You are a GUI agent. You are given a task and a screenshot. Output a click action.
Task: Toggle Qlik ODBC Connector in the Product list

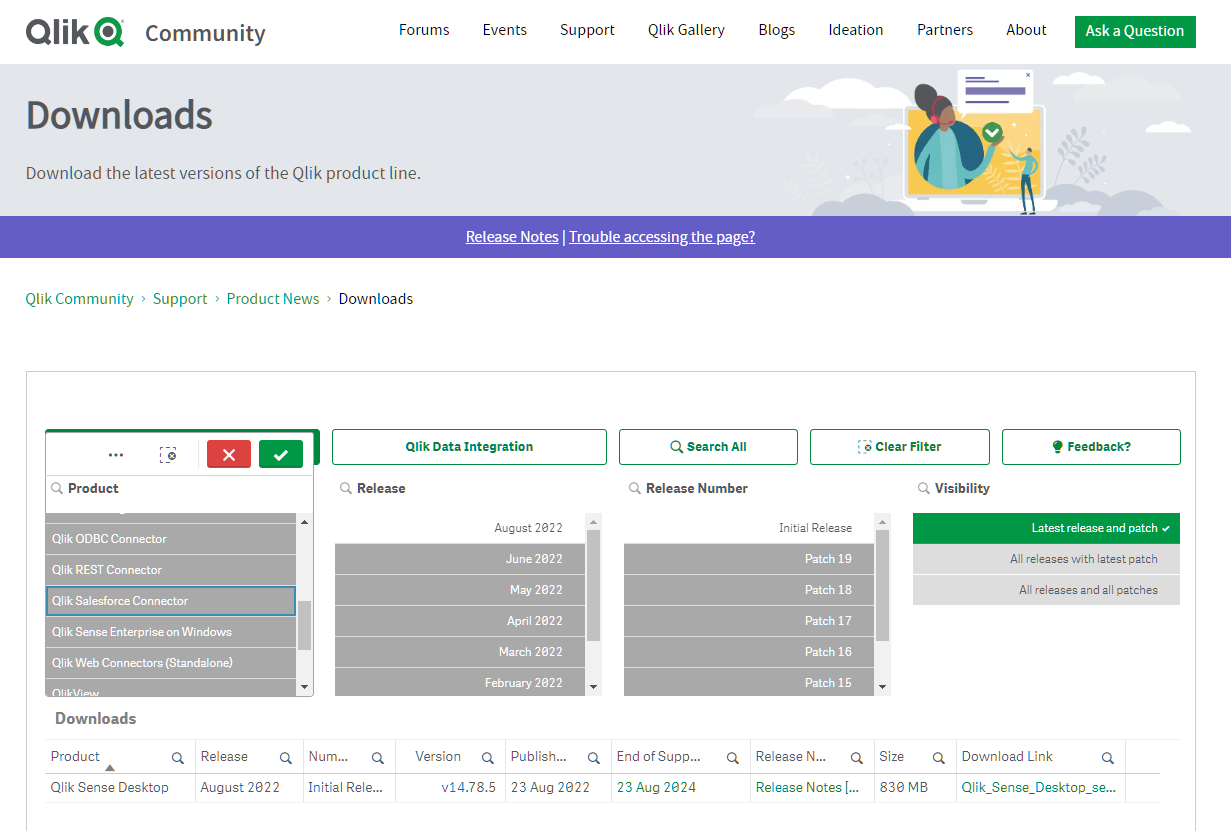click(x=170, y=539)
